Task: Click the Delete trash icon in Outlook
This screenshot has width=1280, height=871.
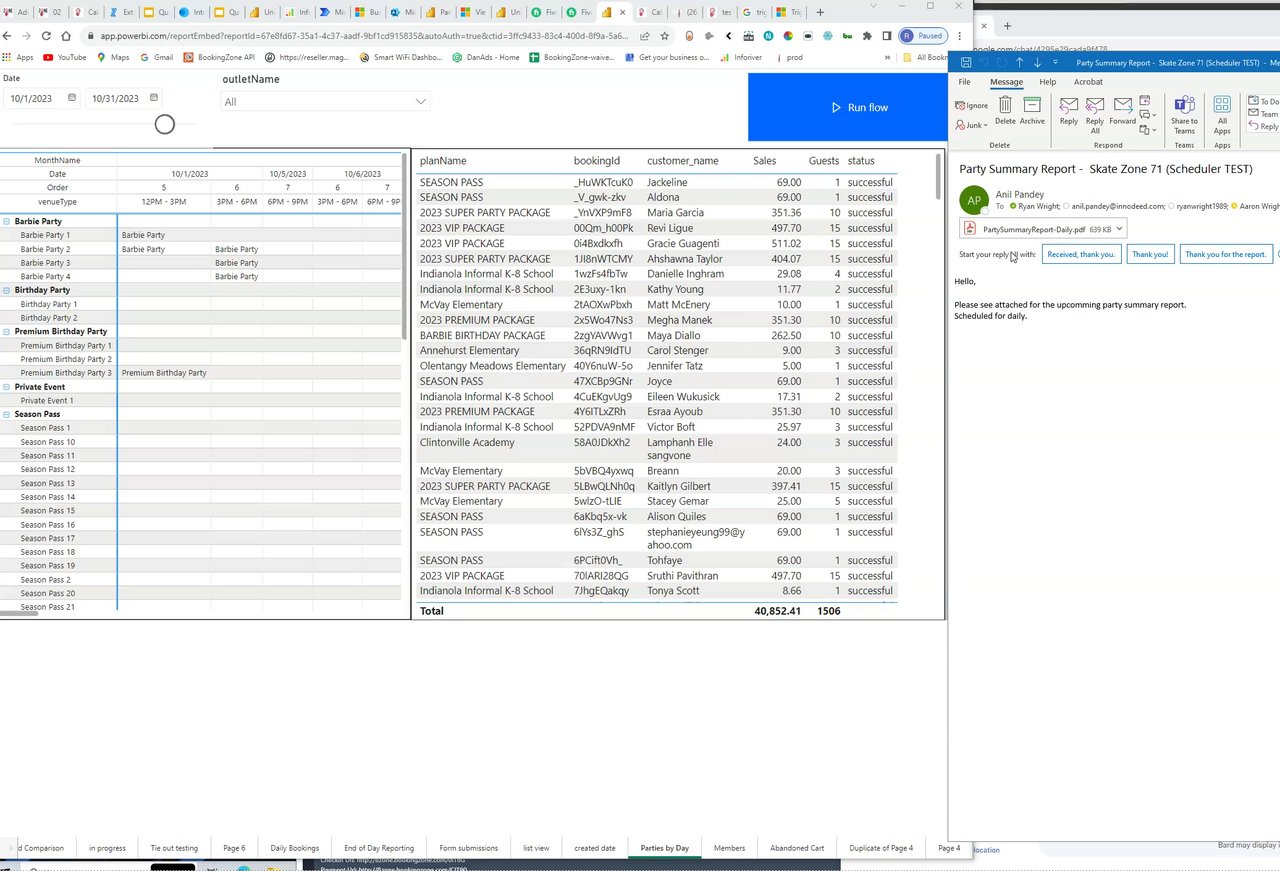Action: 1005,106
